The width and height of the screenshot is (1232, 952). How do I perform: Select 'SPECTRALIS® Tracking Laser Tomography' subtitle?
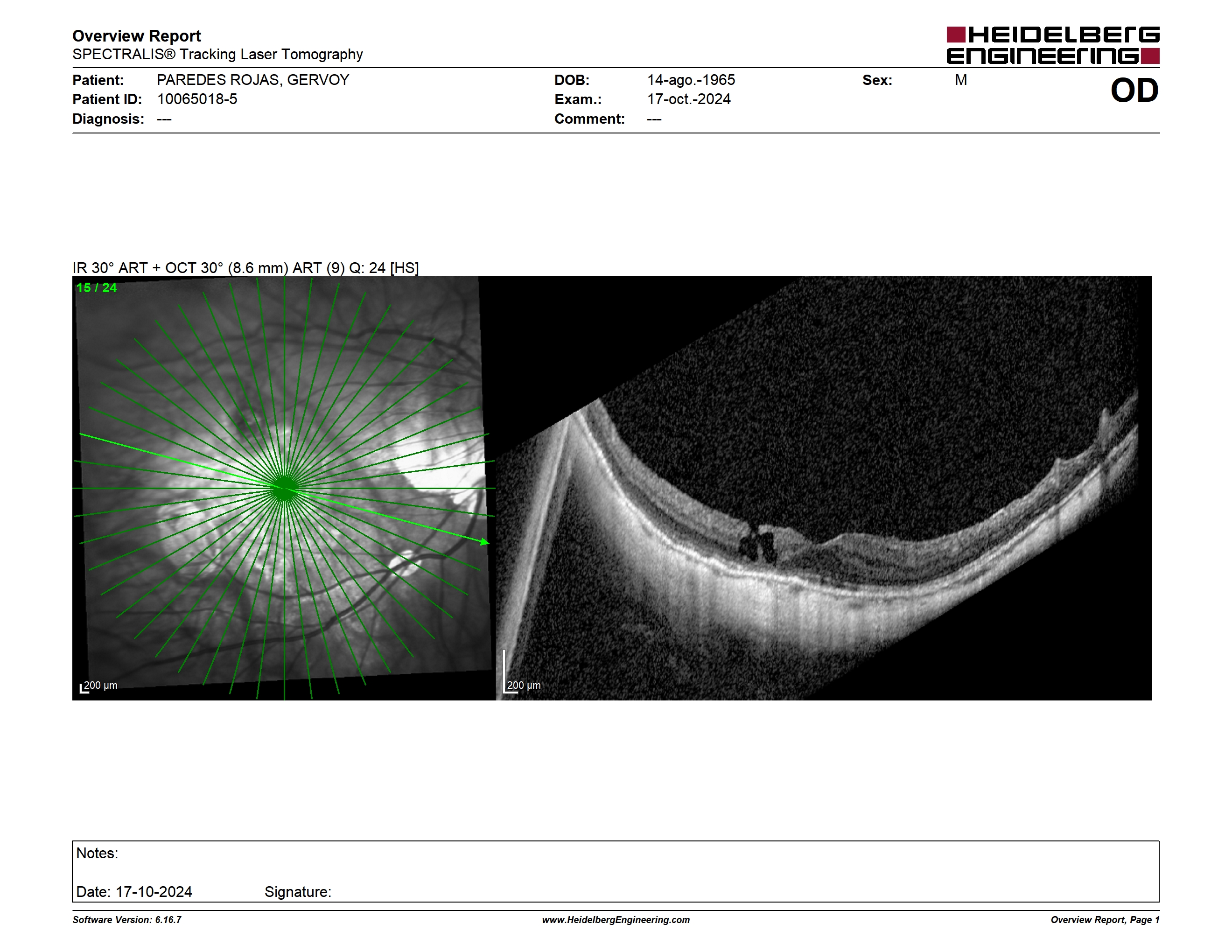point(217,55)
